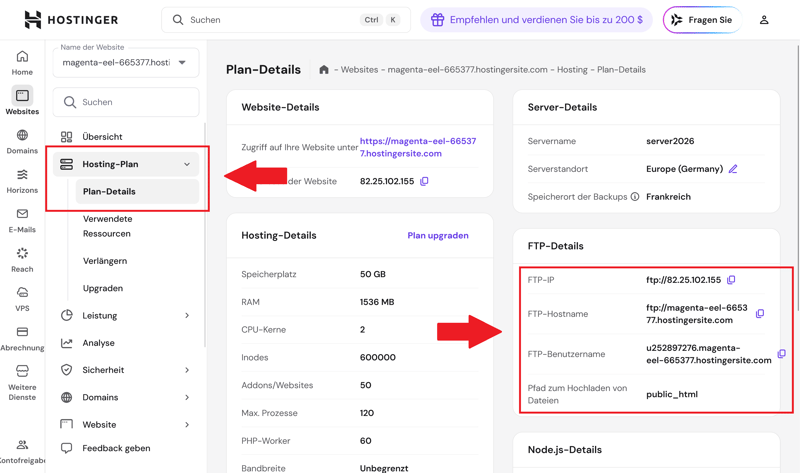Screen dimensions: 800x473
Task: Open the user profile icon
Action: tap(764, 20)
